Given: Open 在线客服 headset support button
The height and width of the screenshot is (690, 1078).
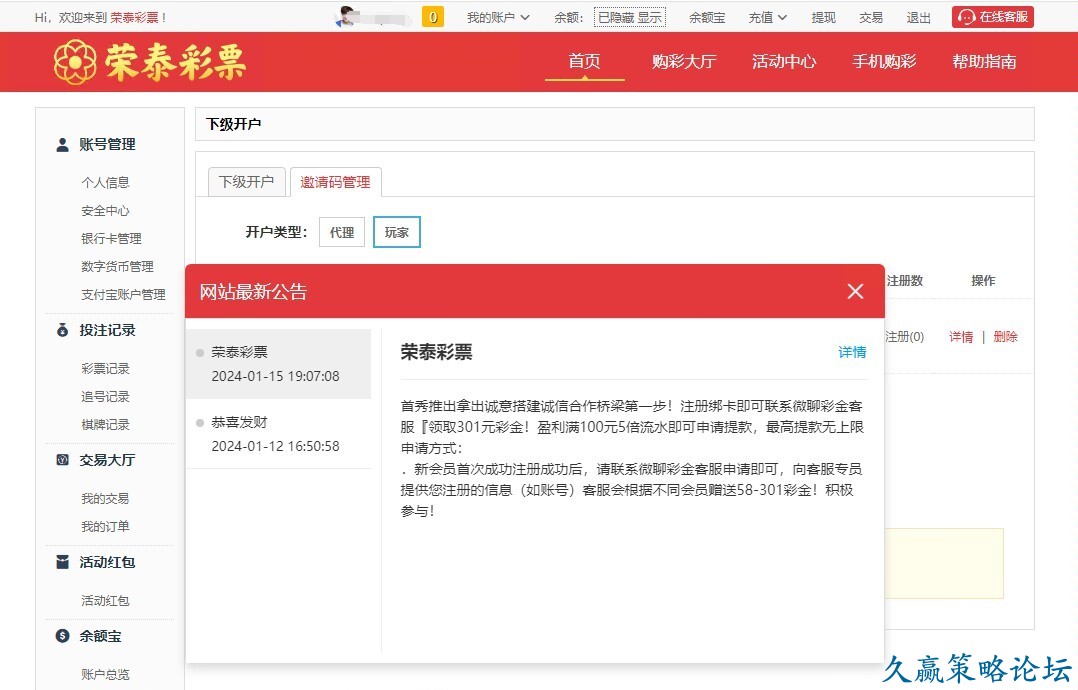Looking at the screenshot, I should (x=992, y=17).
